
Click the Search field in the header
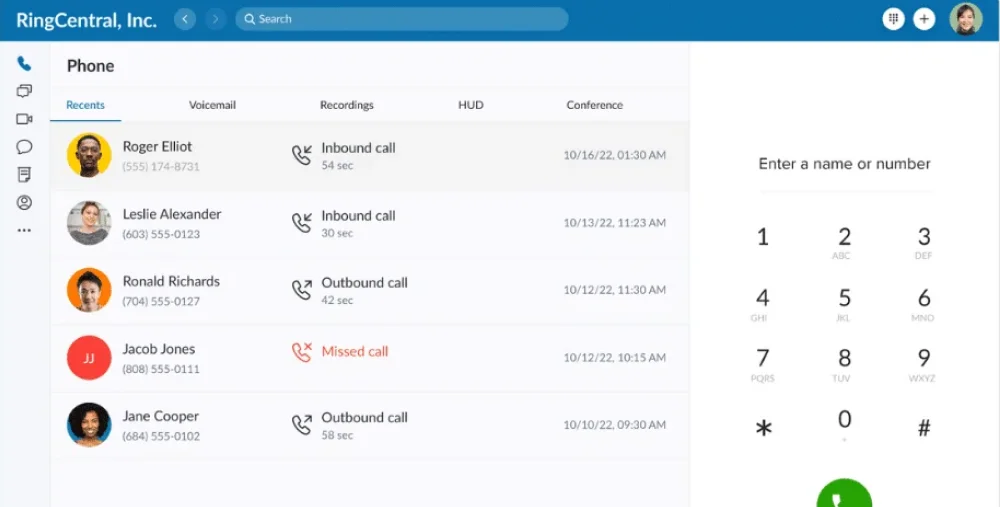(402, 19)
